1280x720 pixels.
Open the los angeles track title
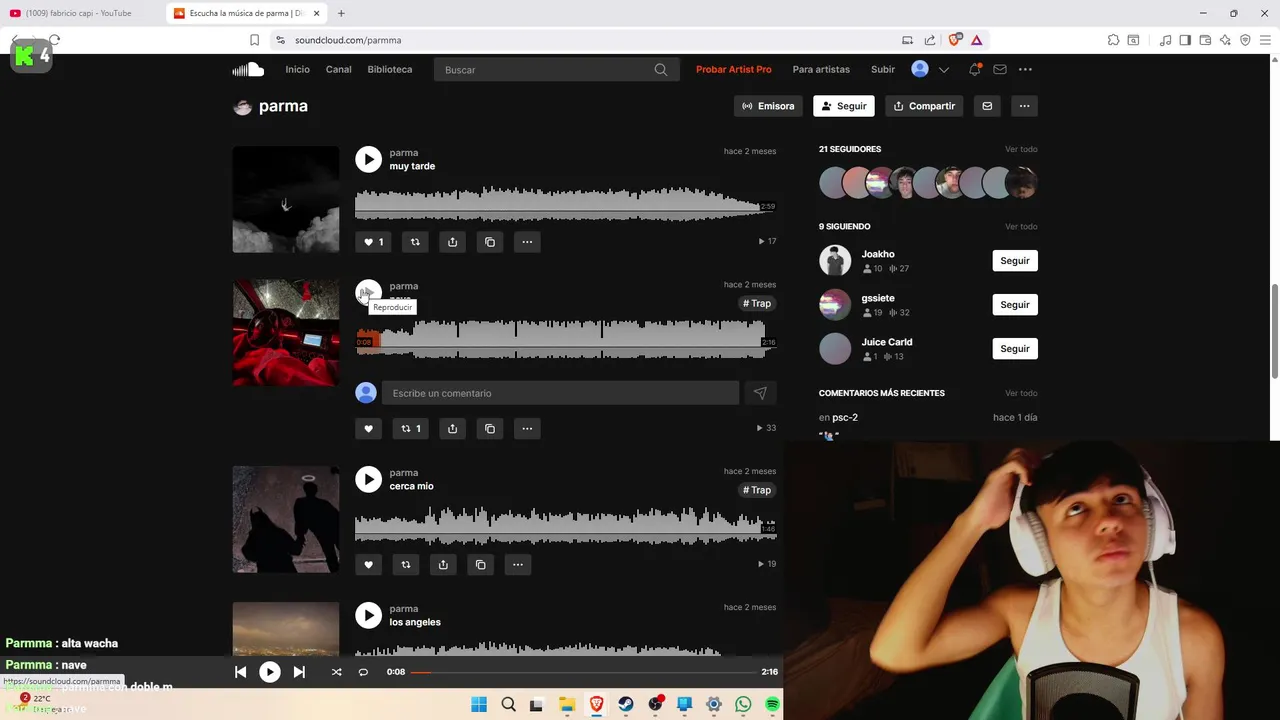(415, 622)
